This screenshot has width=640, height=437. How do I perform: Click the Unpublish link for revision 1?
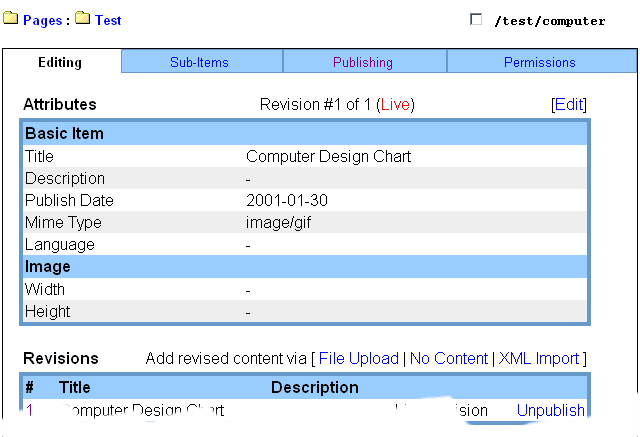(x=551, y=410)
